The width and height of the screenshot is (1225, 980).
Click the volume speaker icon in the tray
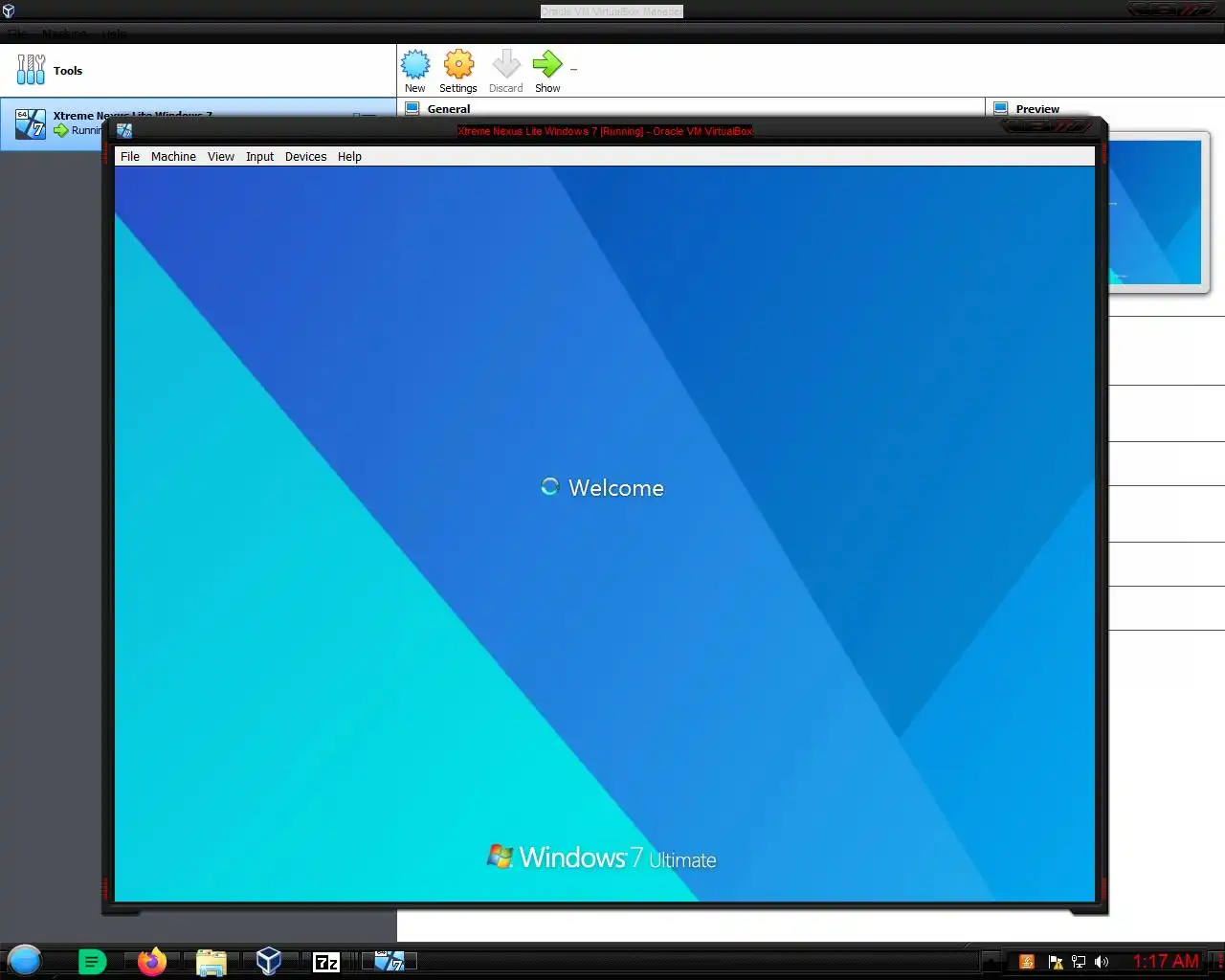tap(1102, 962)
